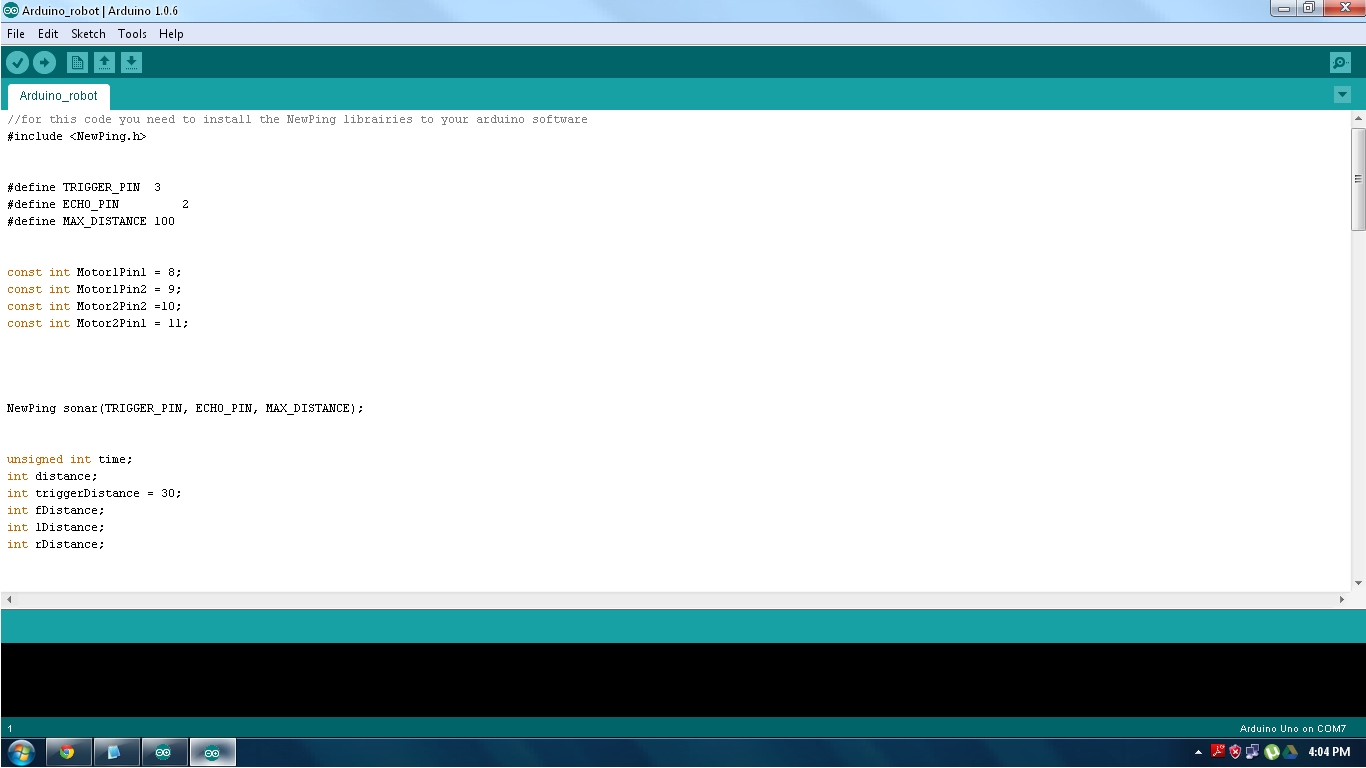Click the Verify checkmark button
Viewport: 1366px width, 768px height.
(17, 63)
